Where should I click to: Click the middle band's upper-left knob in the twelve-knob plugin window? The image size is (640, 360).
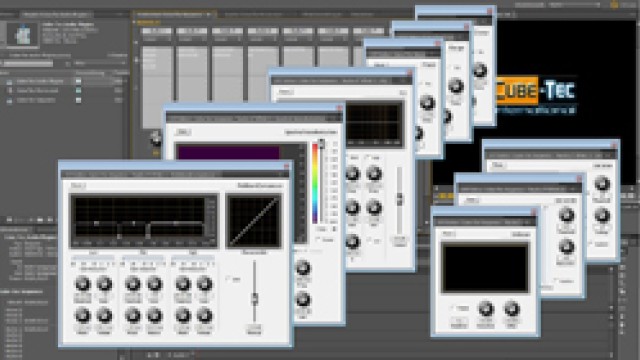[x=132, y=284]
